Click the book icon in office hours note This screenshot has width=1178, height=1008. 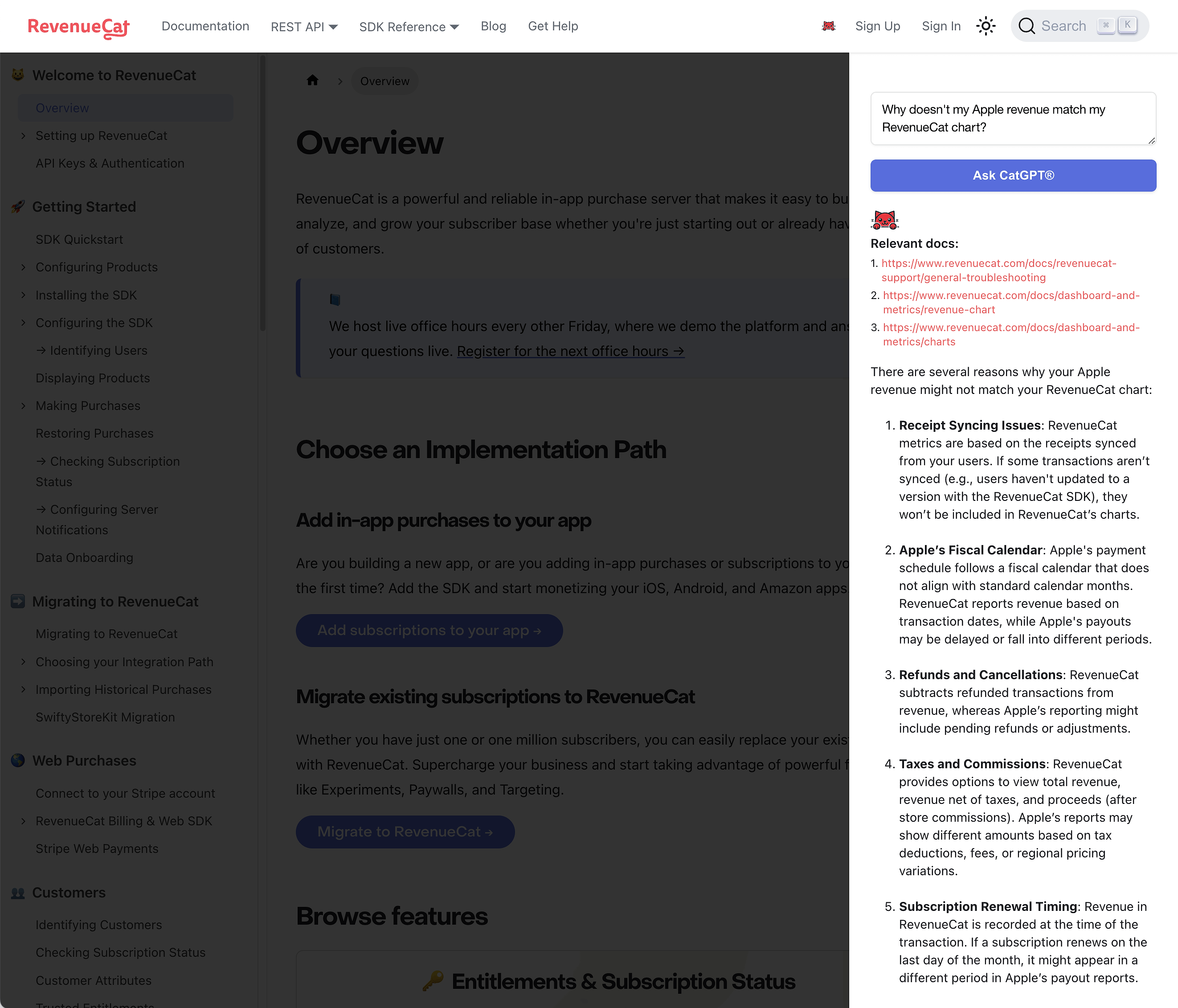335,299
